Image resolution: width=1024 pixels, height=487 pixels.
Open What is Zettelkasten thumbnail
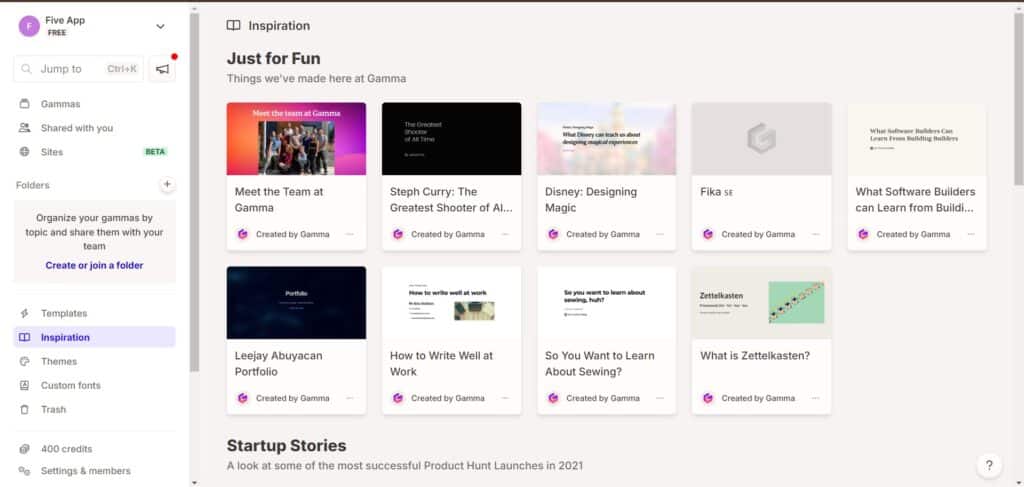point(761,302)
